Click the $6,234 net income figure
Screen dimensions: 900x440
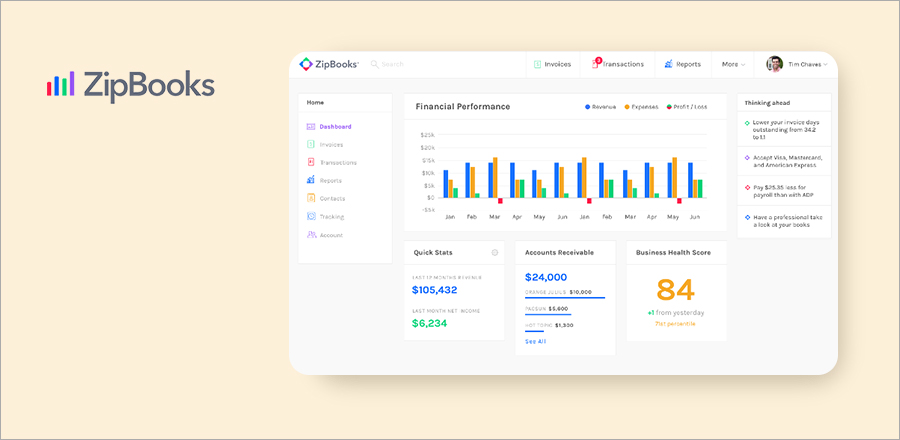(x=429, y=324)
